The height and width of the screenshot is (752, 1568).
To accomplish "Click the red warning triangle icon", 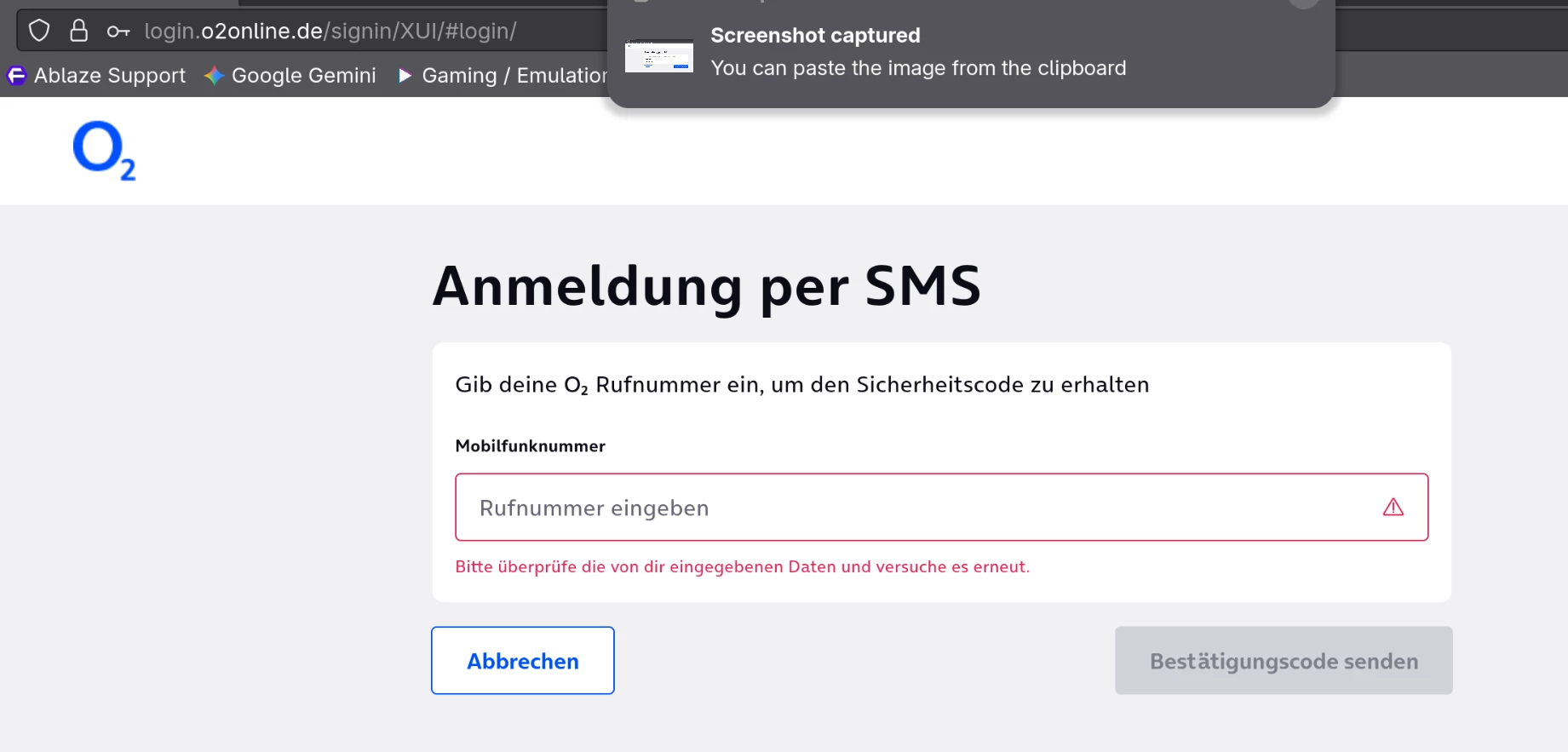I will click(1393, 508).
